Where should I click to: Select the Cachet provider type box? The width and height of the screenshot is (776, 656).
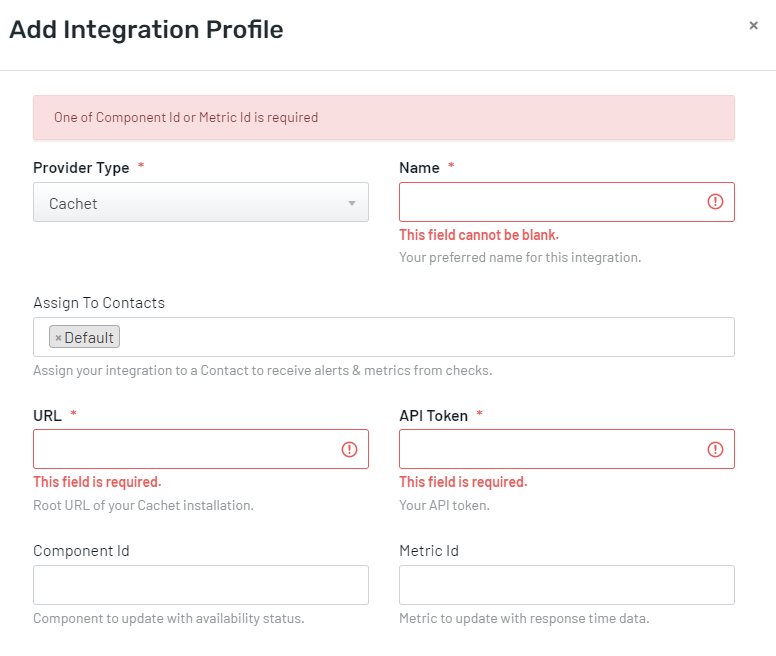190,203
